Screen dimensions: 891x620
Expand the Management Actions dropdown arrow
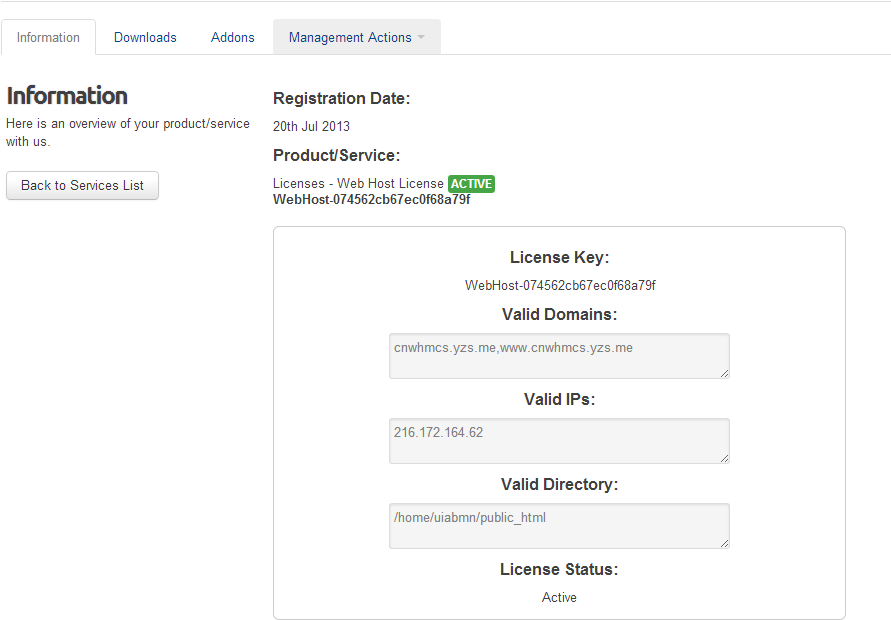[x=421, y=37]
